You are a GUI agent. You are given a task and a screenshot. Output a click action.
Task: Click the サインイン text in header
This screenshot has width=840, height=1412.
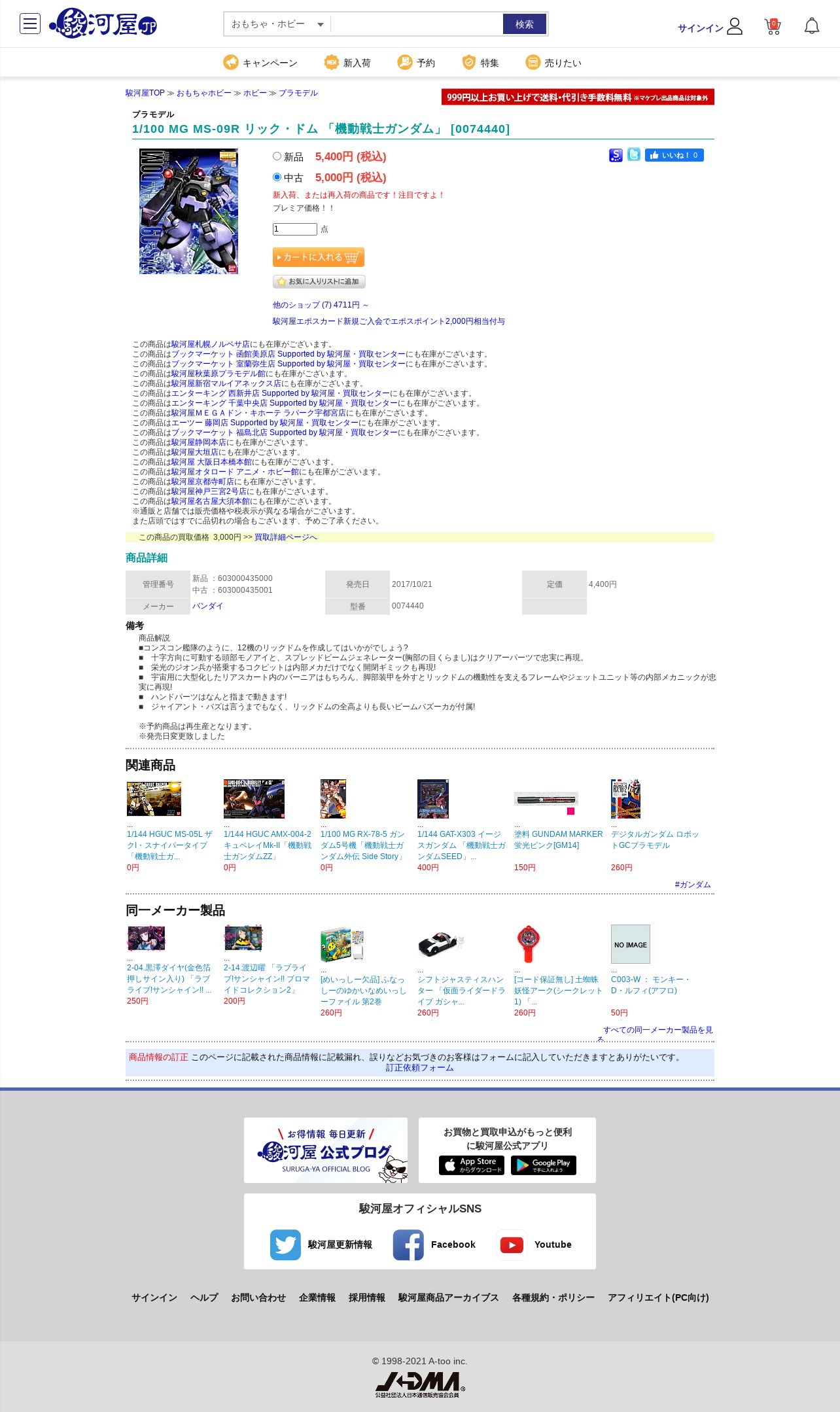(x=701, y=28)
